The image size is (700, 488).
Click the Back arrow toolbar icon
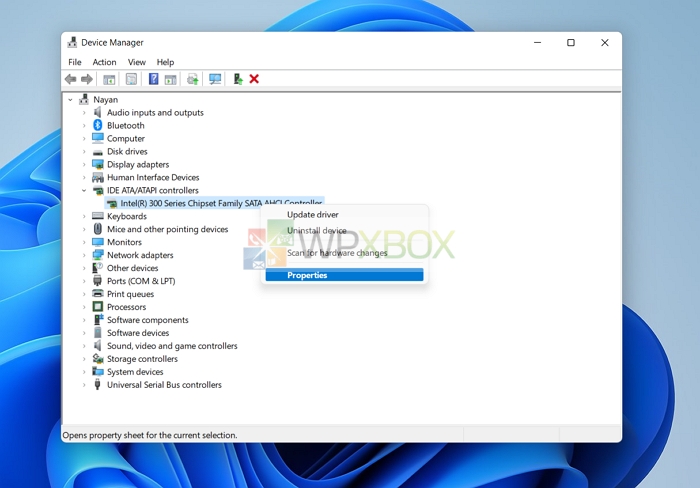coord(71,79)
